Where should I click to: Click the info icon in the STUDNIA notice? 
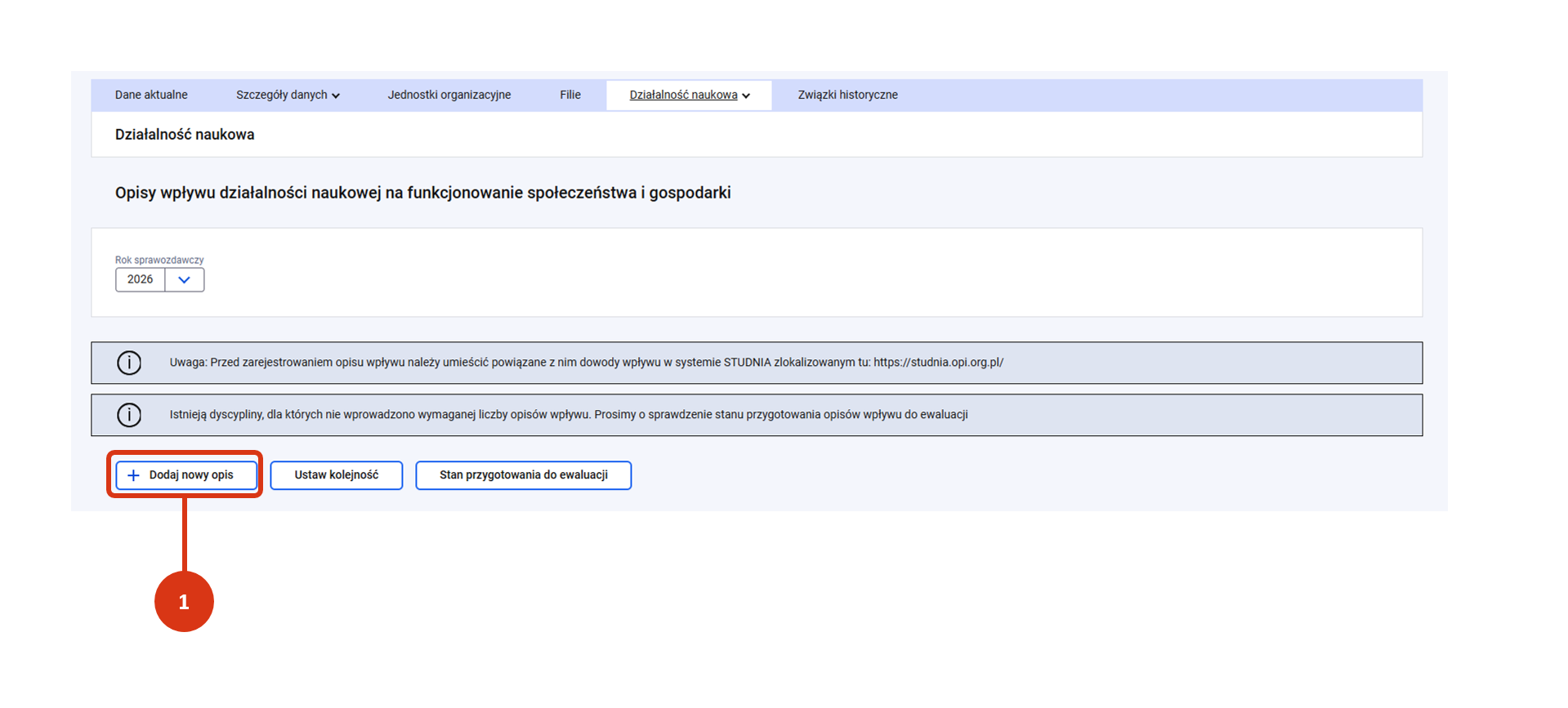pyautogui.click(x=129, y=363)
